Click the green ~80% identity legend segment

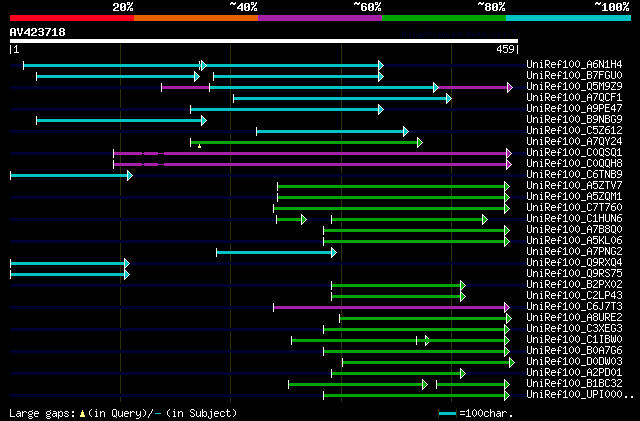(444, 18)
